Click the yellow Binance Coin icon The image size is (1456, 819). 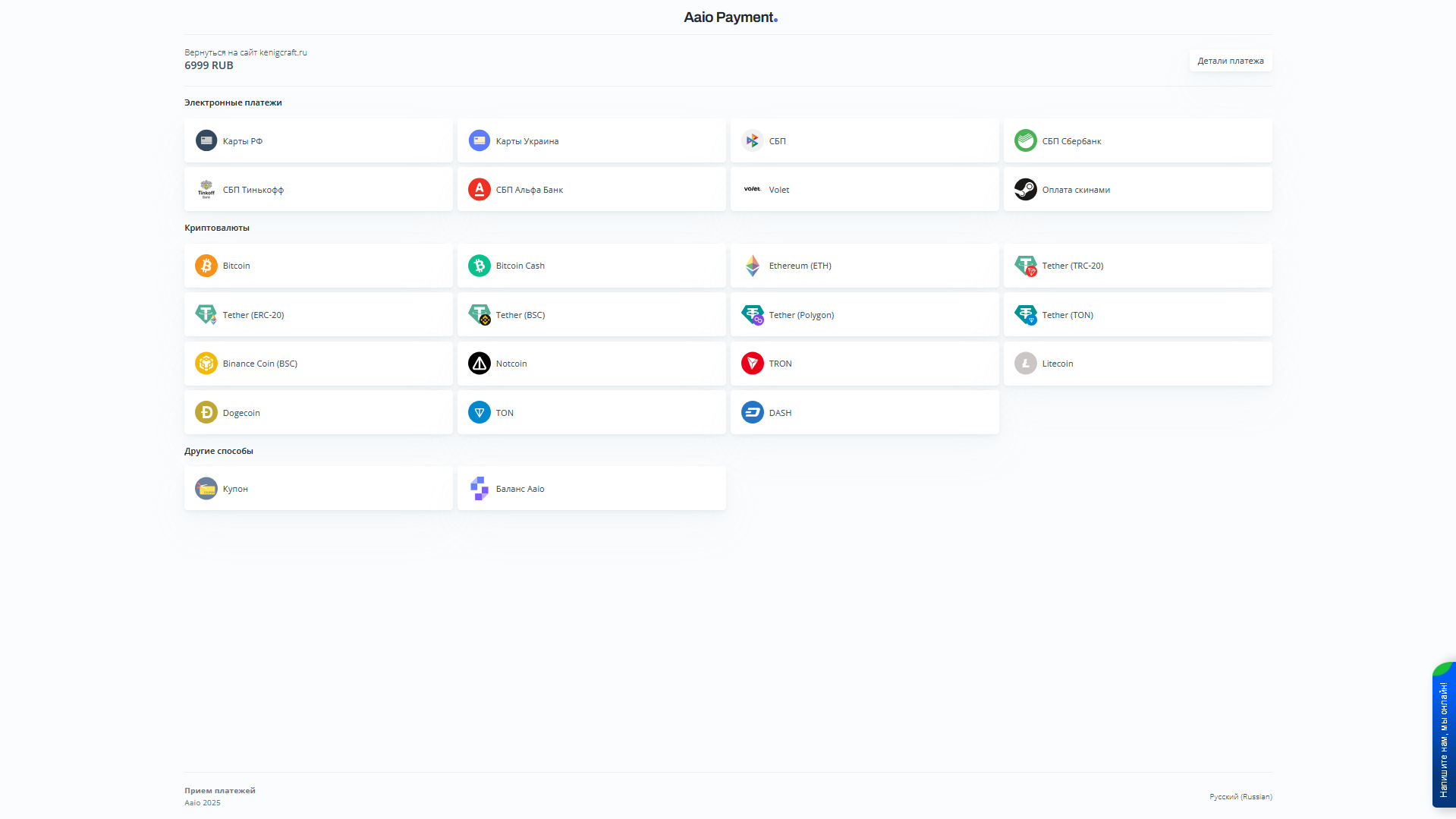click(x=206, y=364)
